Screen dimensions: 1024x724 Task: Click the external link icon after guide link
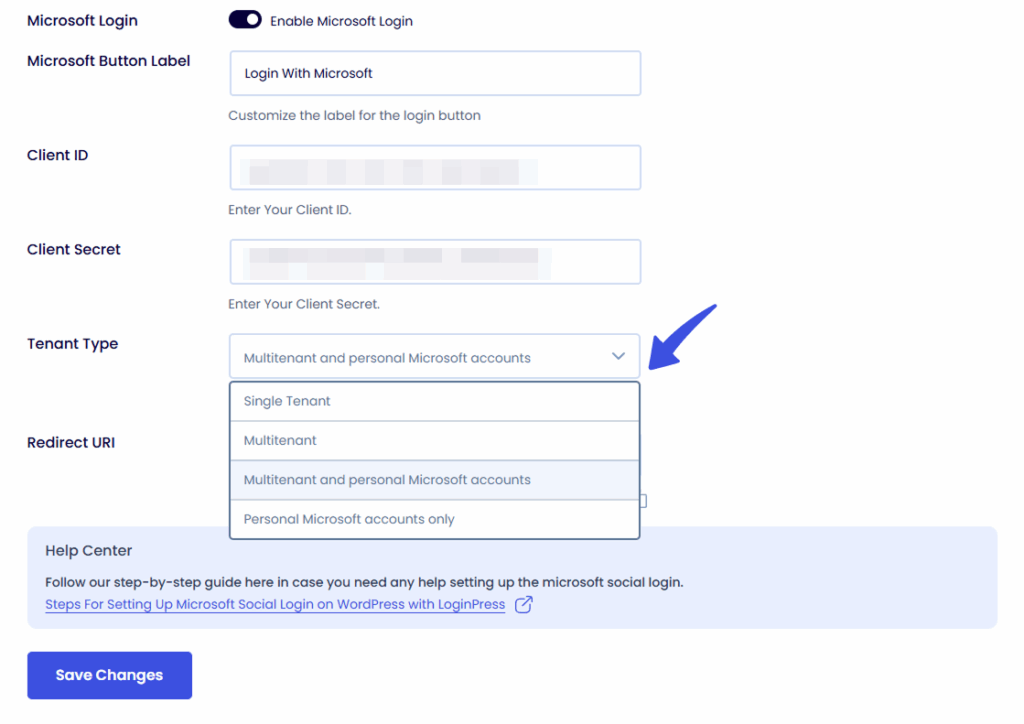(523, 604)
